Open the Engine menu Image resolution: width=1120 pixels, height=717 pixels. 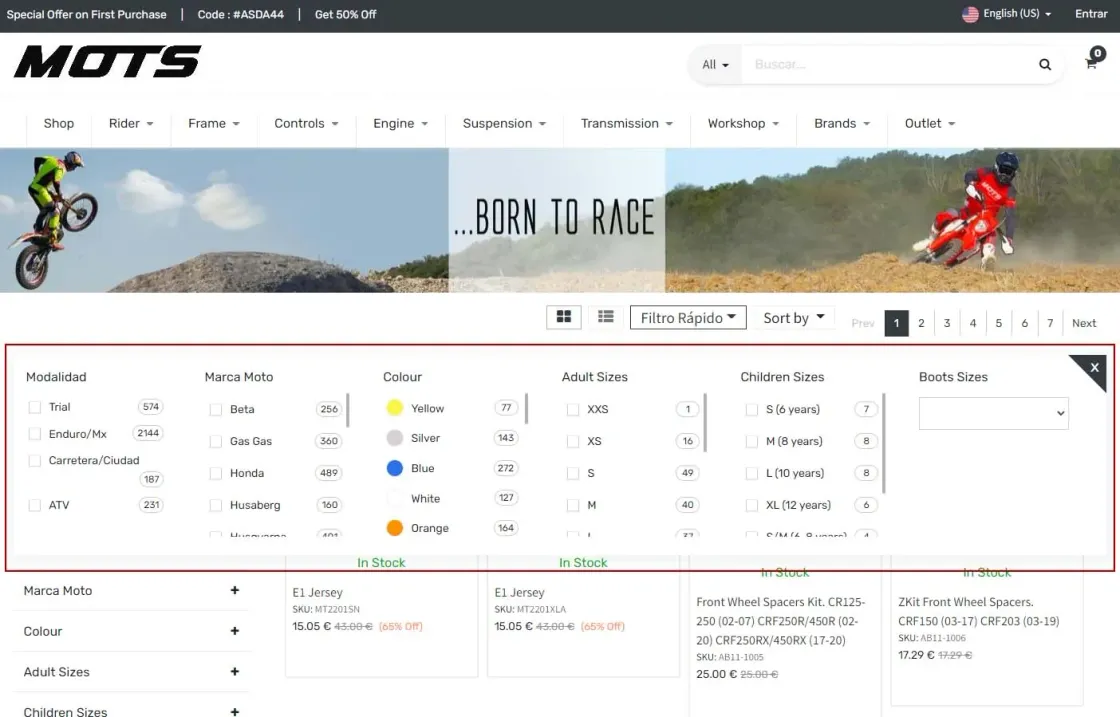pyautogui.click(x=400, y=124)
